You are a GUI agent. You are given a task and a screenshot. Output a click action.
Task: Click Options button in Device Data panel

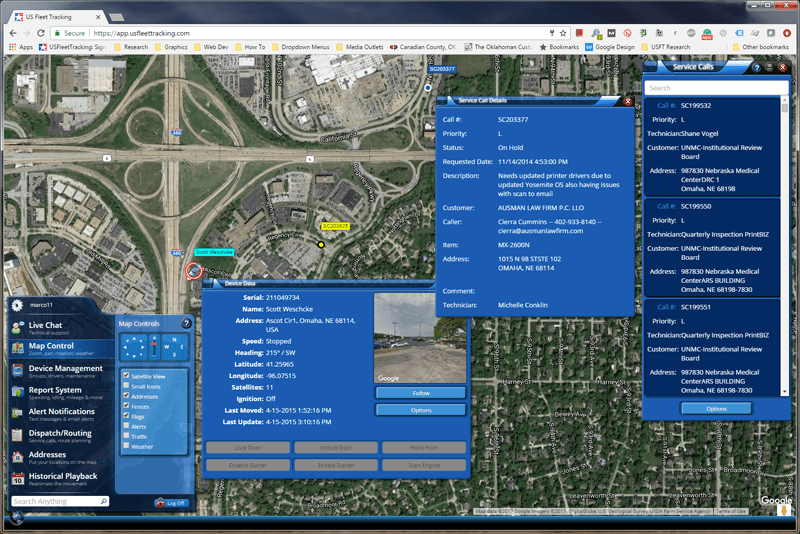[420, 410]
